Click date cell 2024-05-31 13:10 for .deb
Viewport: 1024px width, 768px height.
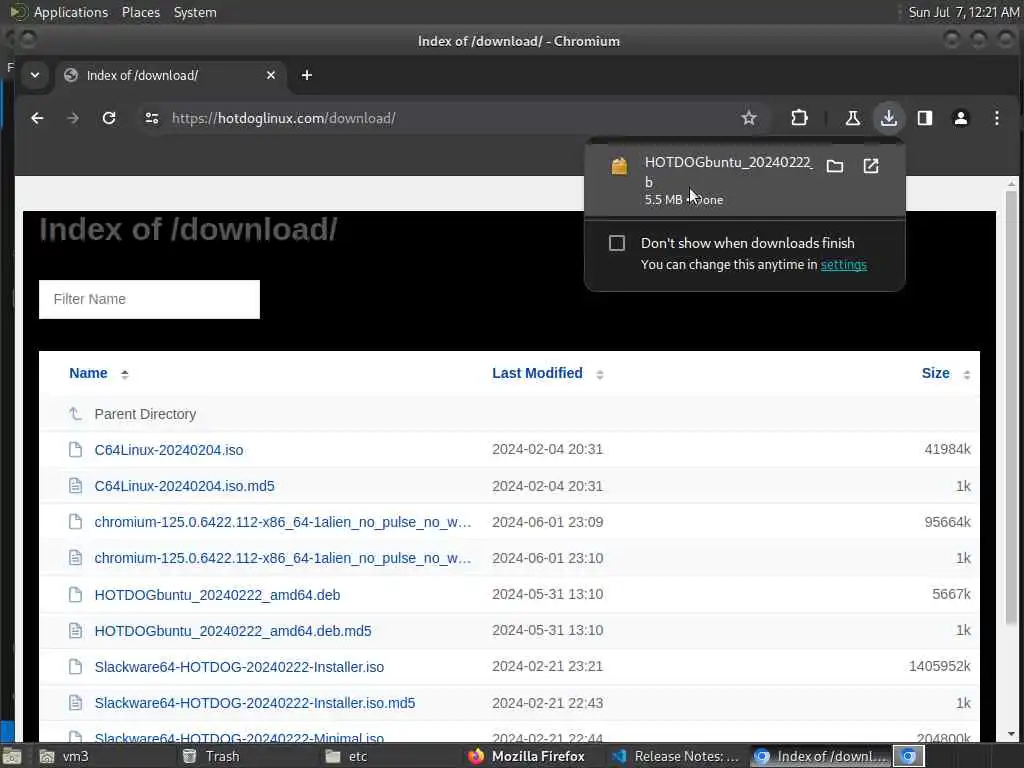click(547, 594)
